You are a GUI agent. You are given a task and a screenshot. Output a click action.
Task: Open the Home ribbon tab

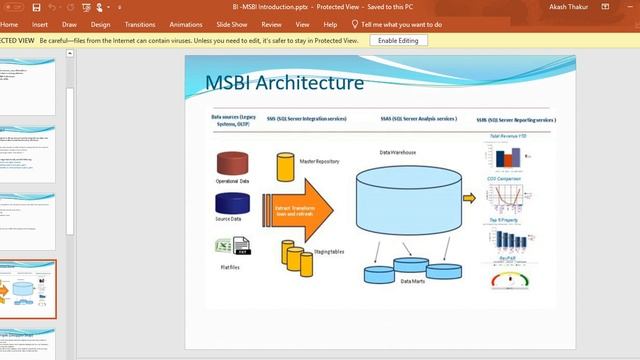tap(9, 24)
